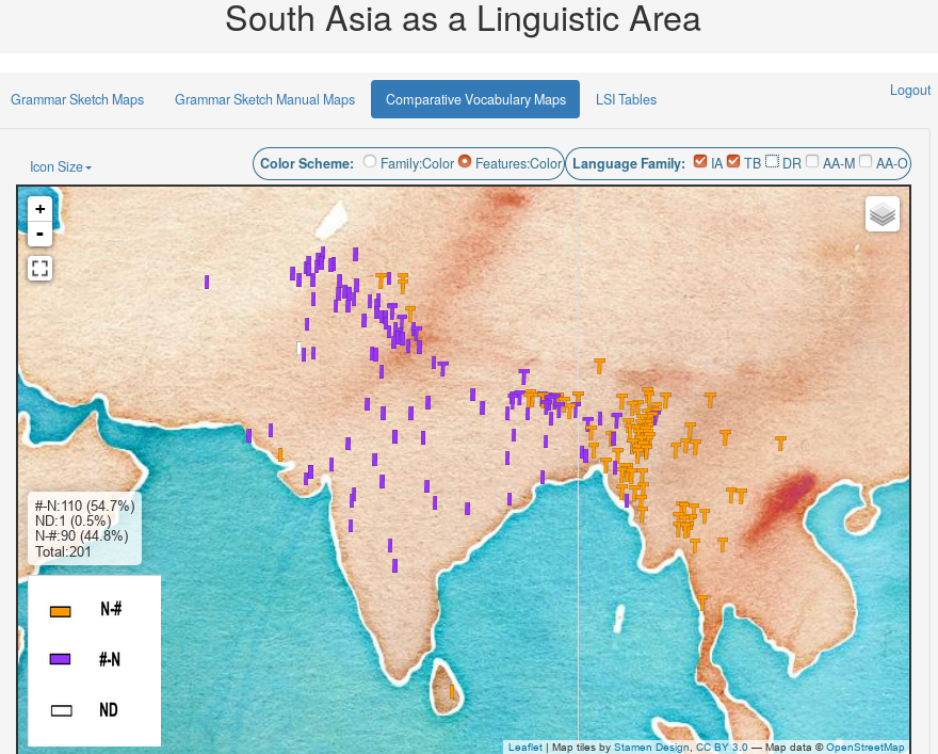Enable the DR language family checkbox

772,162
